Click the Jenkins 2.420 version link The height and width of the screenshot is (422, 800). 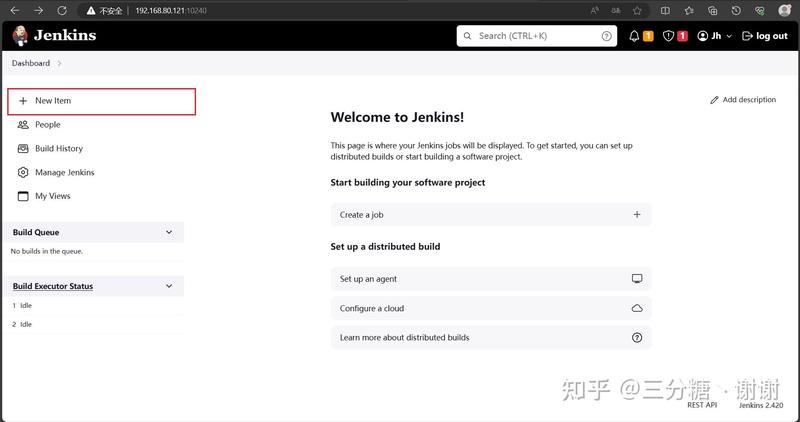click(761, 405)
